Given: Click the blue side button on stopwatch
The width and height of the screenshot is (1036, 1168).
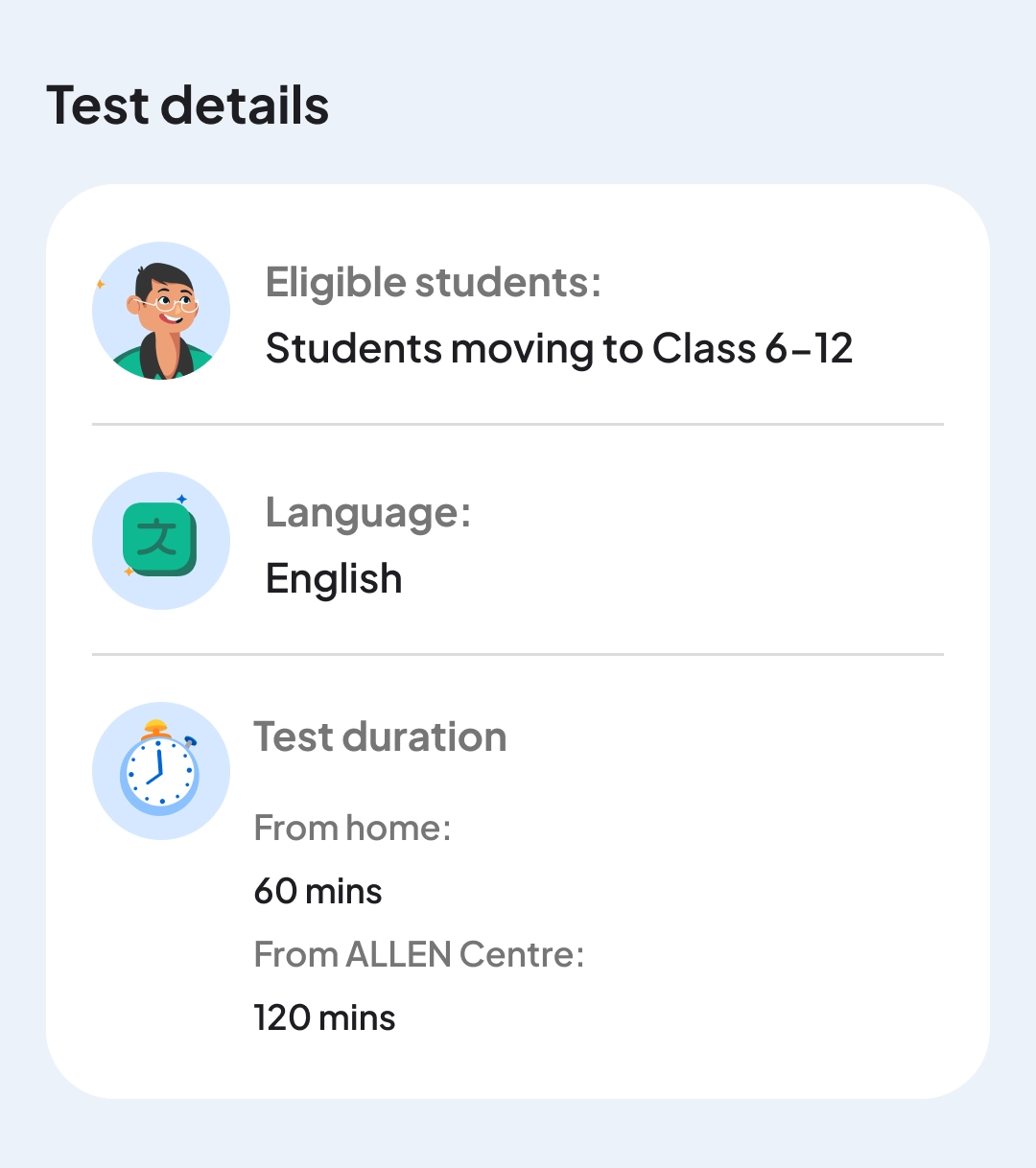Looking at the screenshot, I should point(190,741).
